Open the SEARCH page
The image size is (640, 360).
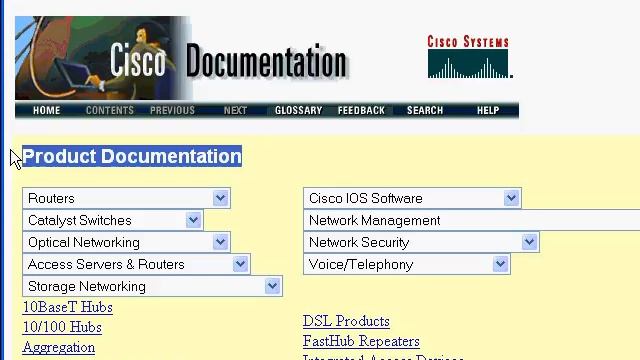[425, 110]
